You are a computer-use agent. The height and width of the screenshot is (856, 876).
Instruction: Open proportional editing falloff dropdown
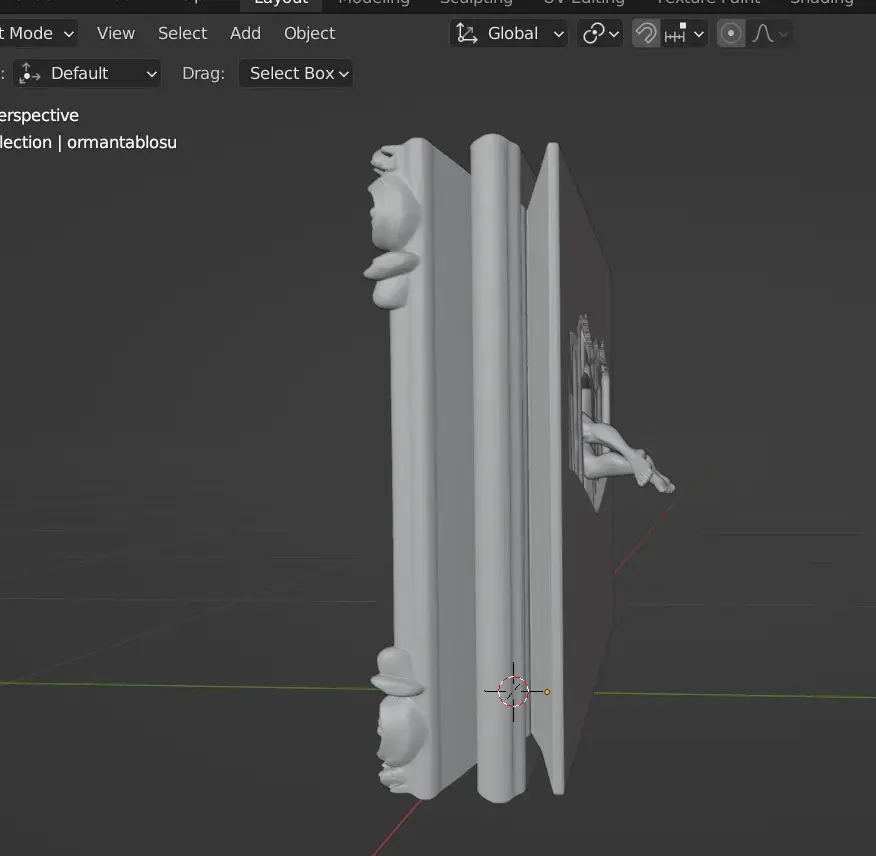[x=770, y=34]
